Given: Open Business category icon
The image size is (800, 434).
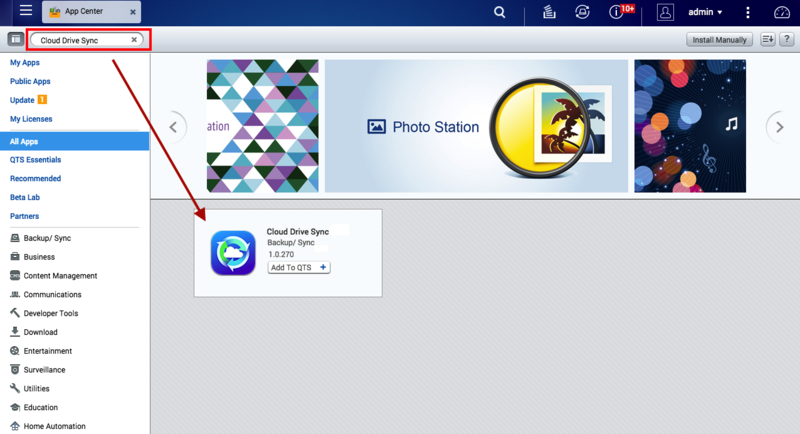Looking at the screenshot, I should [15, 257].
